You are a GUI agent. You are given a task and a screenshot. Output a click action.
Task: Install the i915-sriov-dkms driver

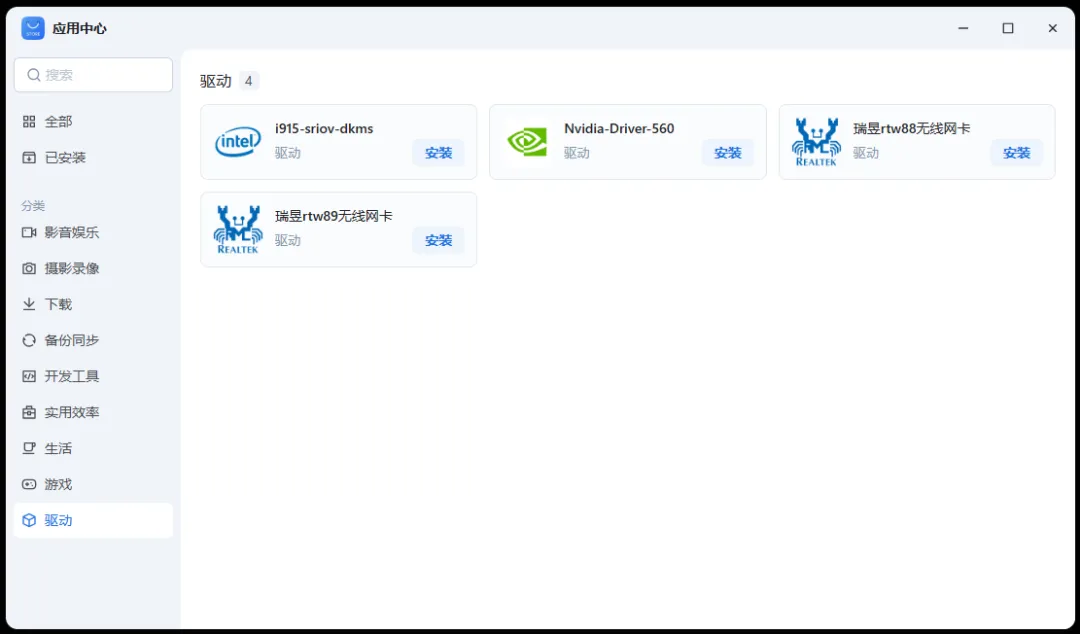tap(438, 153)
